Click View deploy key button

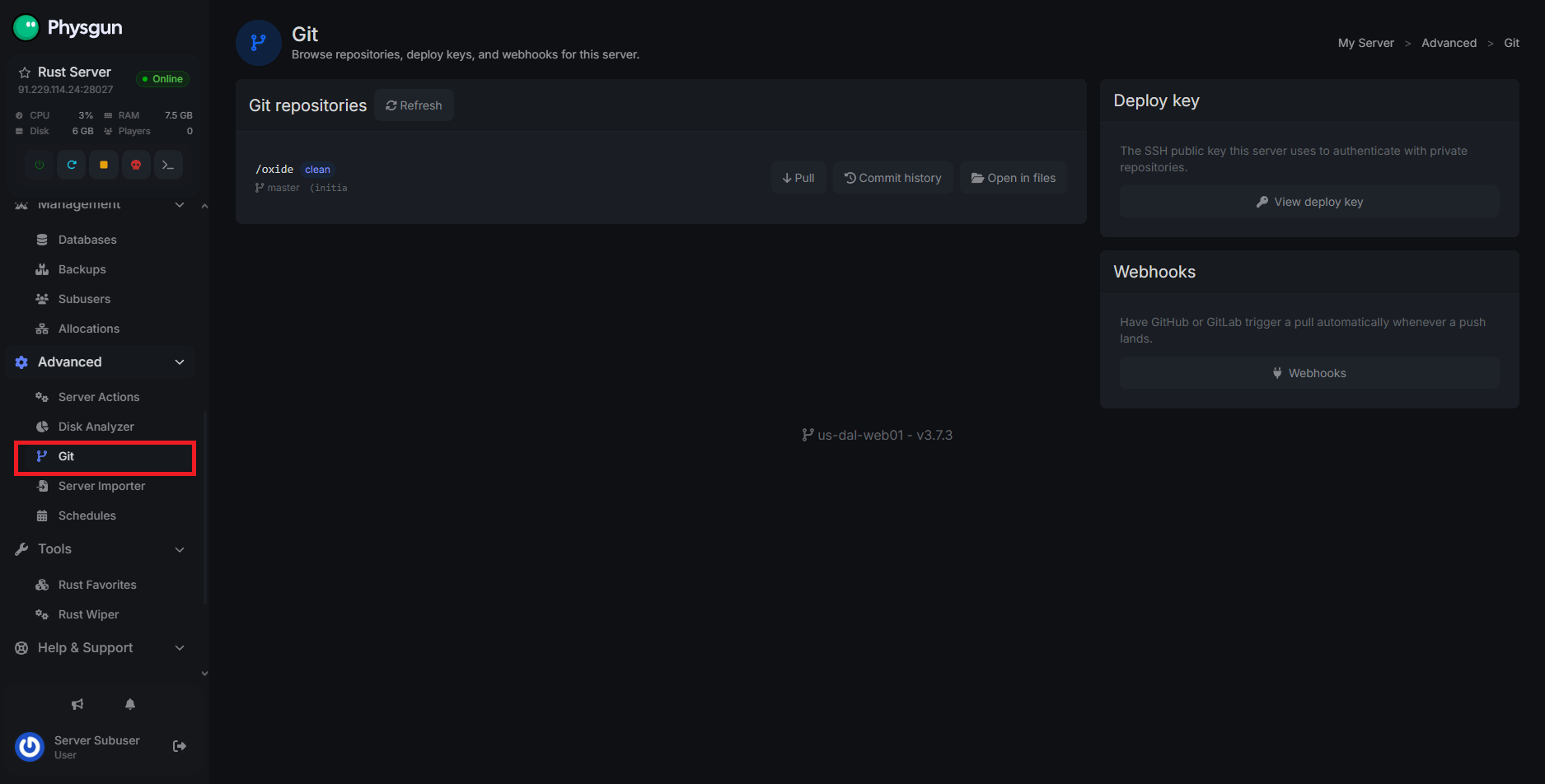(x=1309, y=202)
